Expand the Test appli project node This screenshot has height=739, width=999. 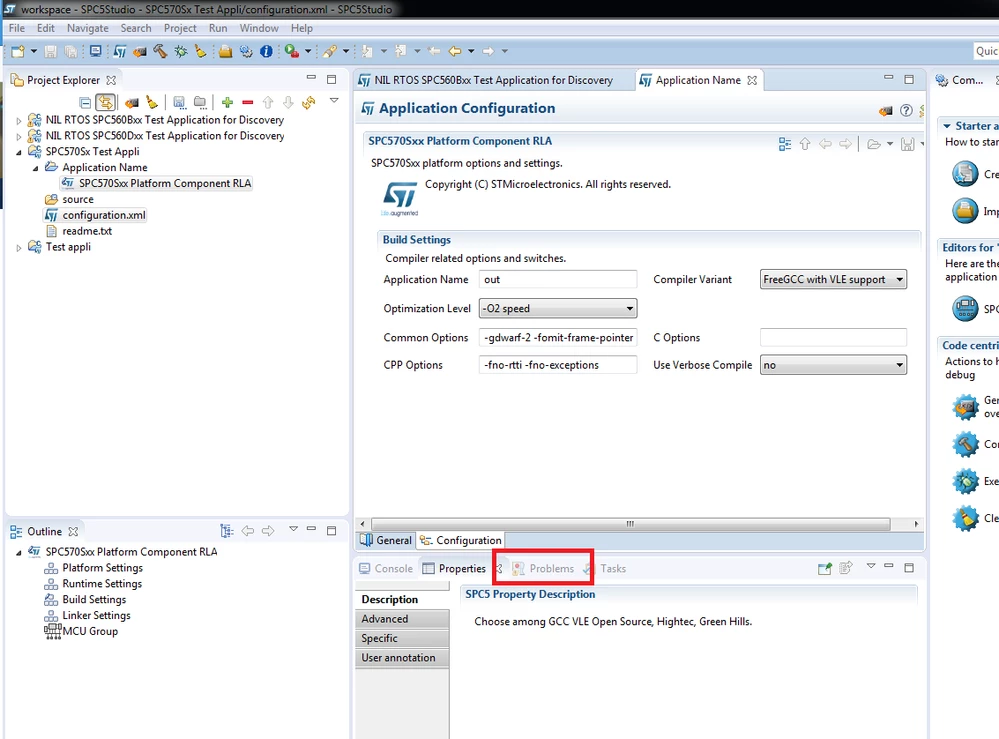click(18, 248)
